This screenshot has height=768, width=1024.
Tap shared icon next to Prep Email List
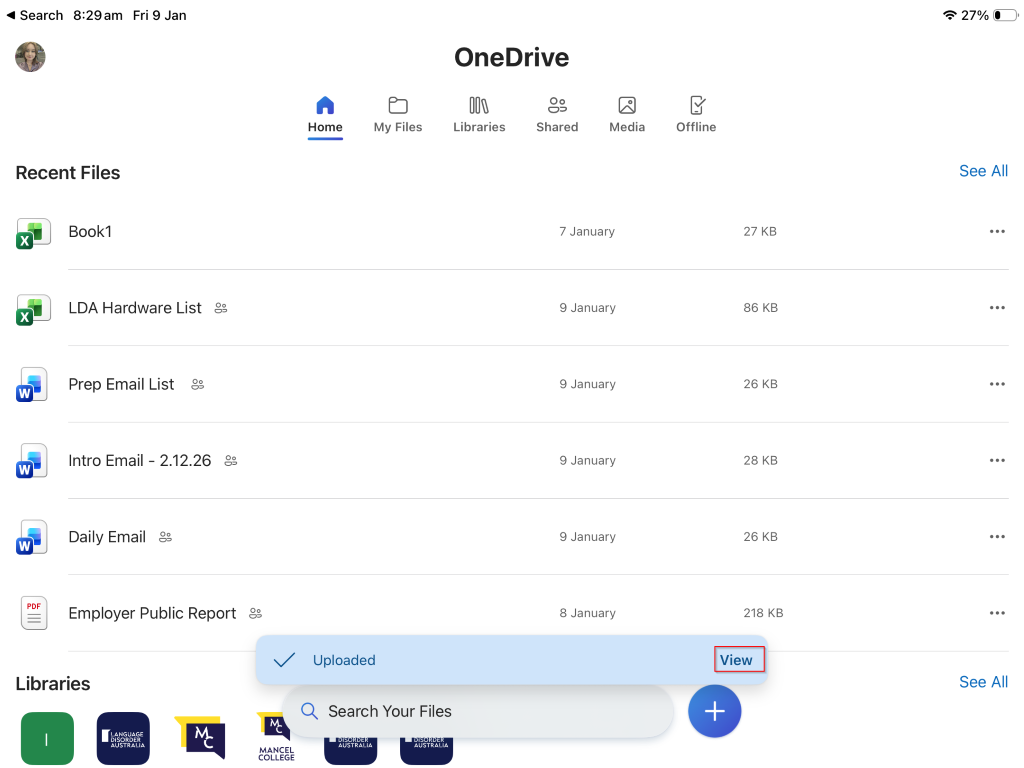click(197, 385)
